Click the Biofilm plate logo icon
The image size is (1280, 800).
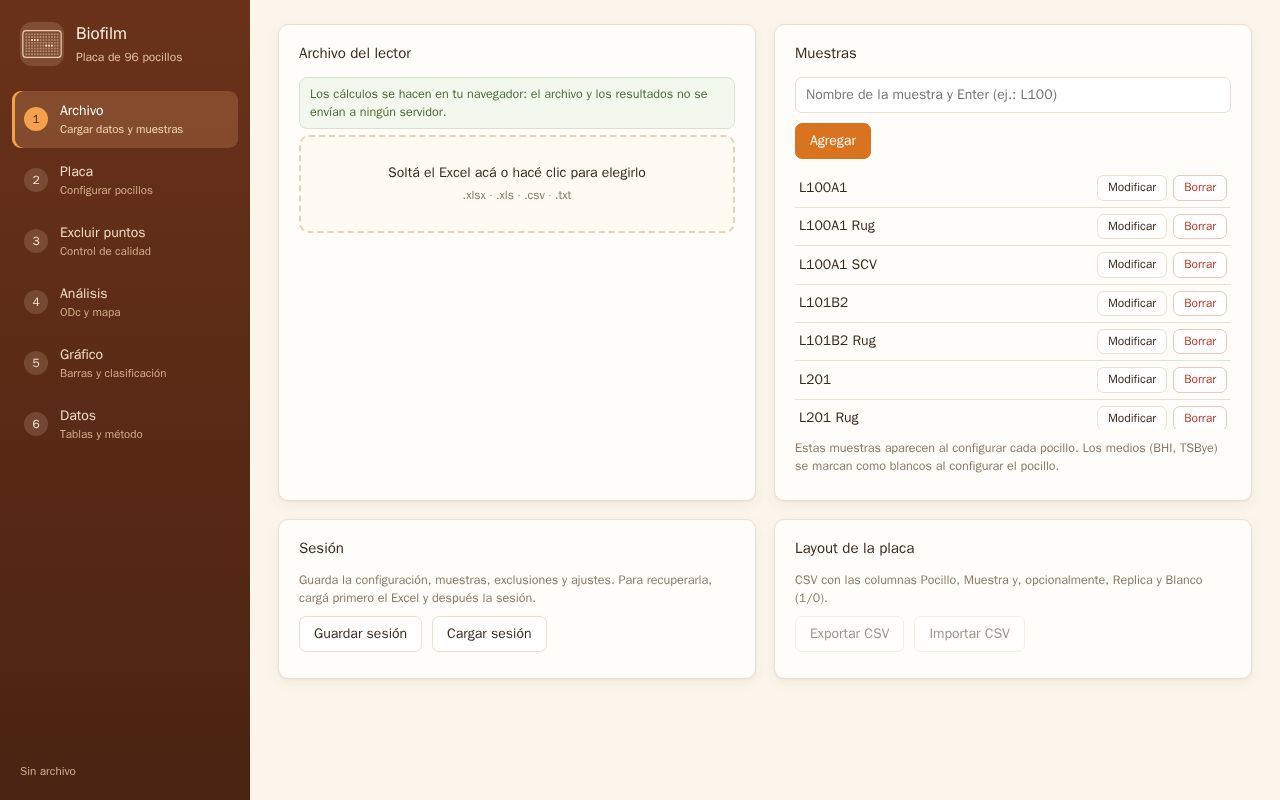(42, 44)
